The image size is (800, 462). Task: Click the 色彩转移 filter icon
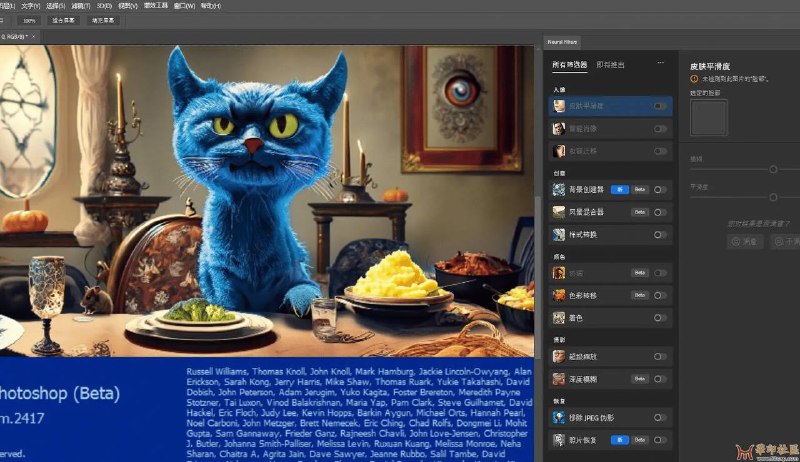(559, 295)
